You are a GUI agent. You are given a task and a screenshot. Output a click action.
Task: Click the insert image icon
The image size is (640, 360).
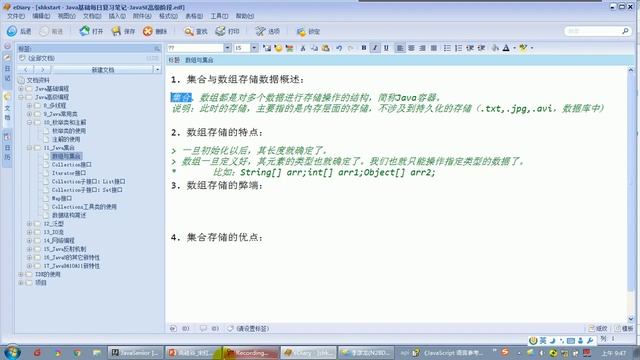tap(267, 48)
